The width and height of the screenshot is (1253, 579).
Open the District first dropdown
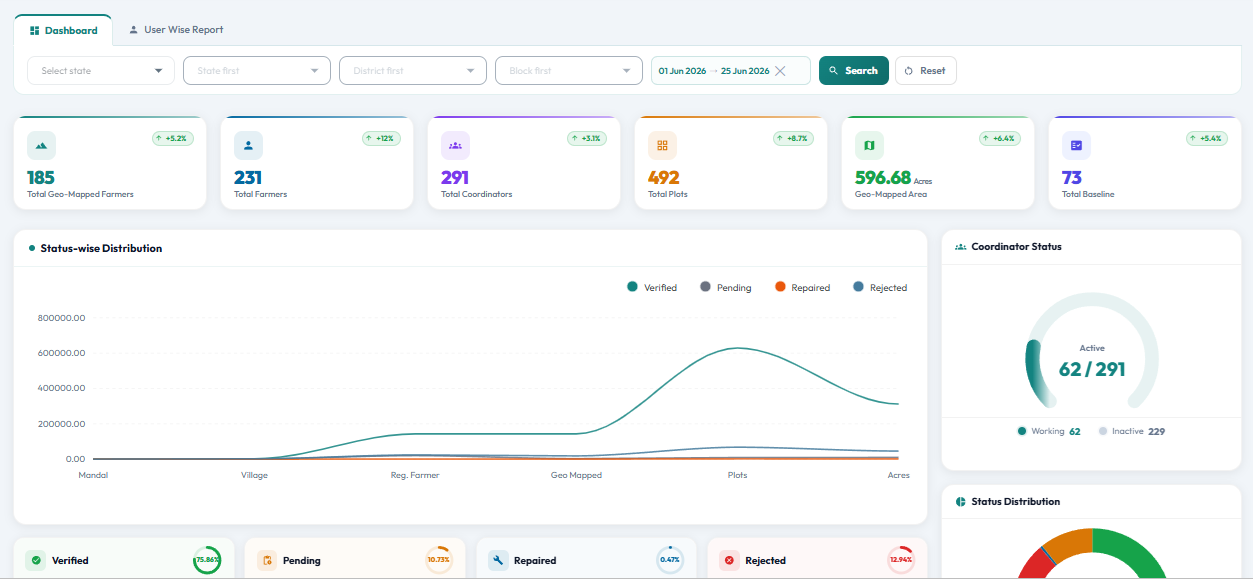[x=413, y=71]
